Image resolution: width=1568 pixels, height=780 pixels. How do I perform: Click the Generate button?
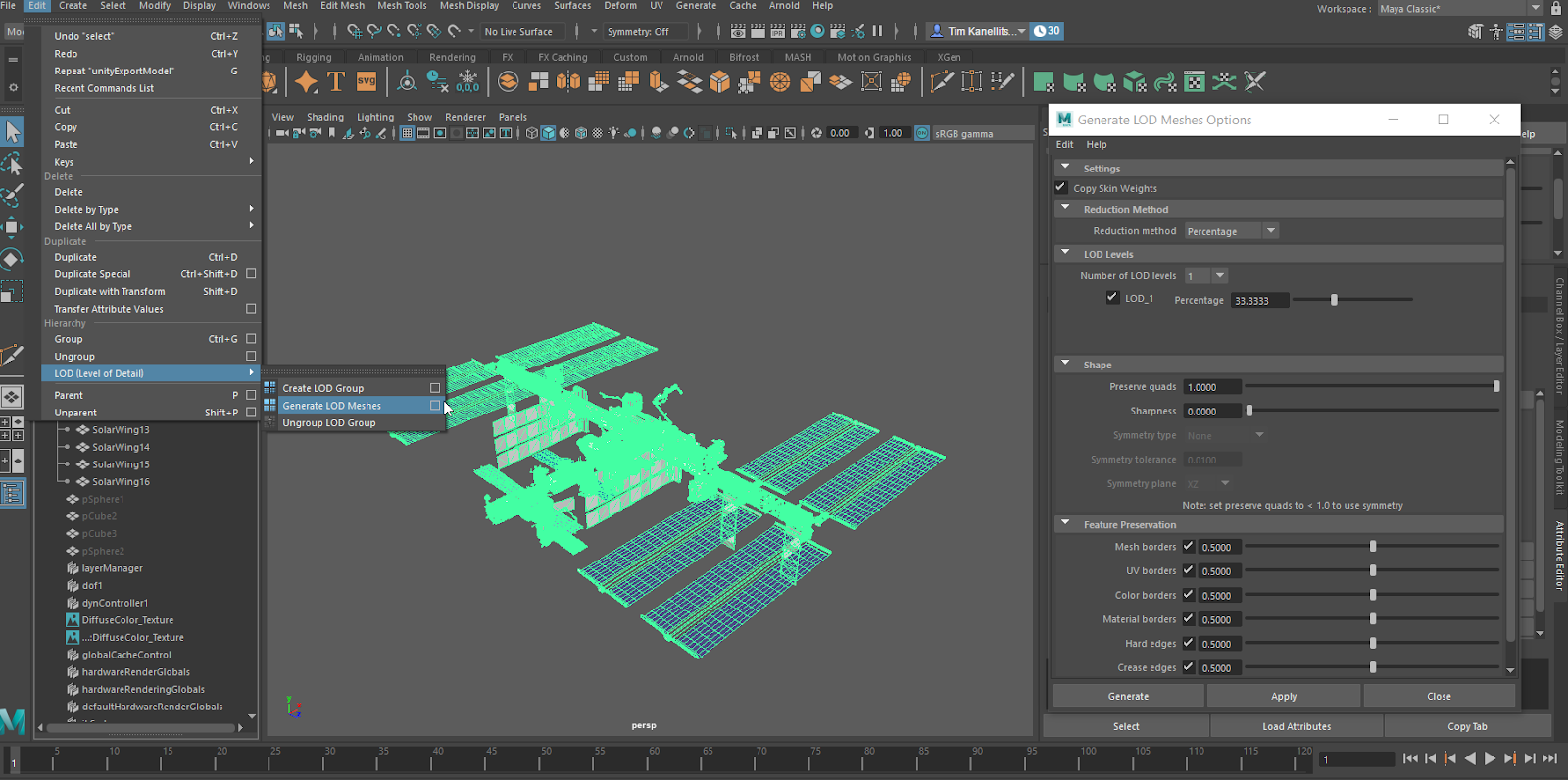[x=1128, y=696]
